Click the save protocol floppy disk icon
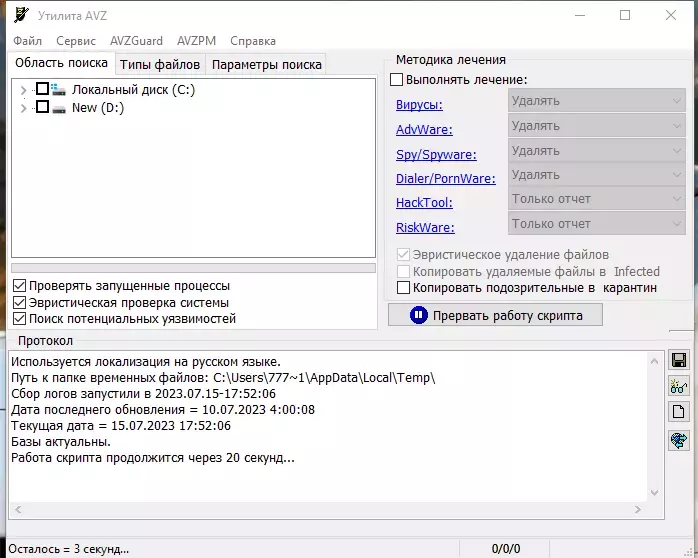The width and height of the screenshot is (698, 558). tap(678, 360)
